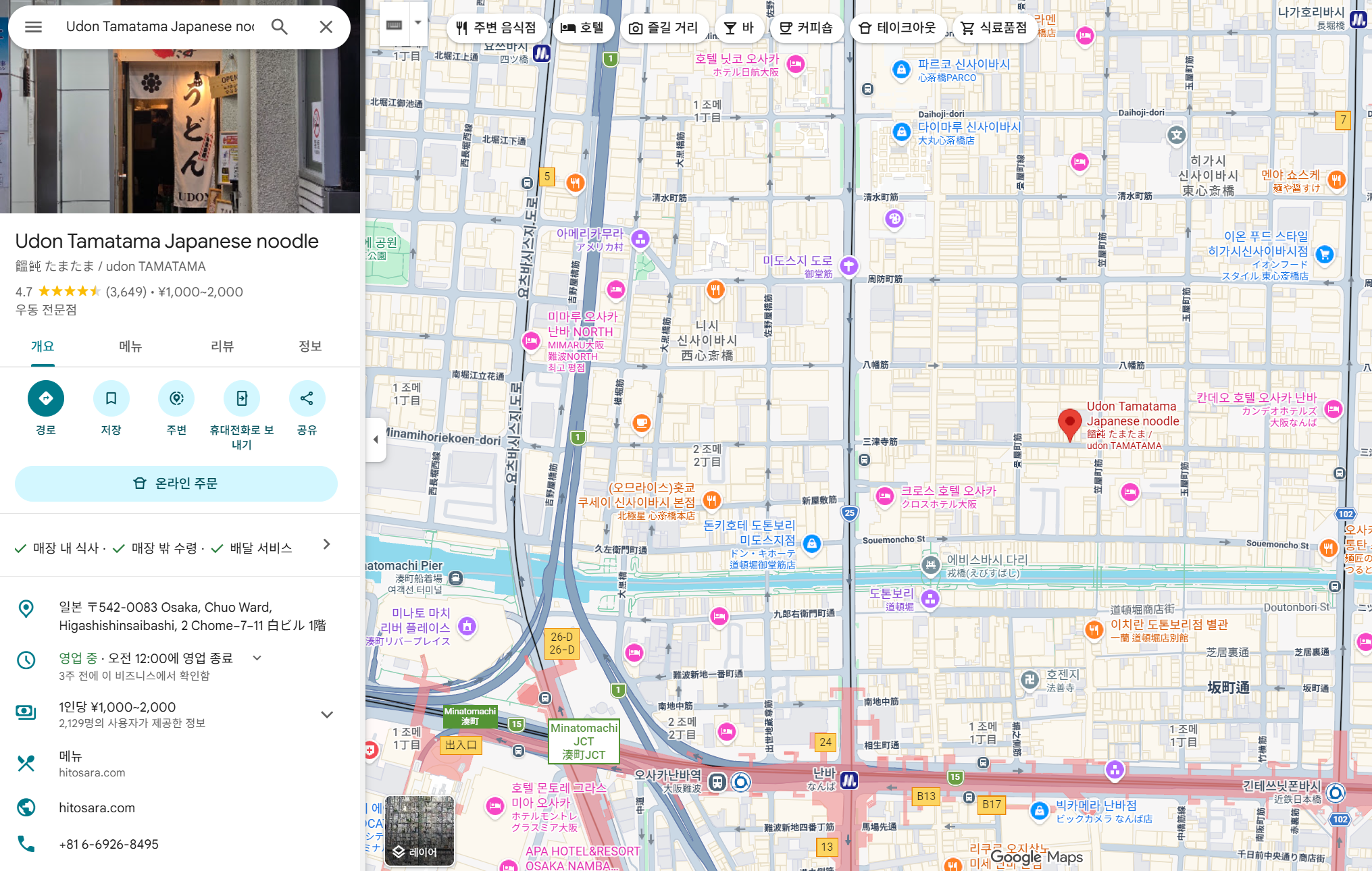The image size is (1372, 871).
Task: Click the 호텔 몬토레 그라스미아 hotel marker
Action: 495,806
